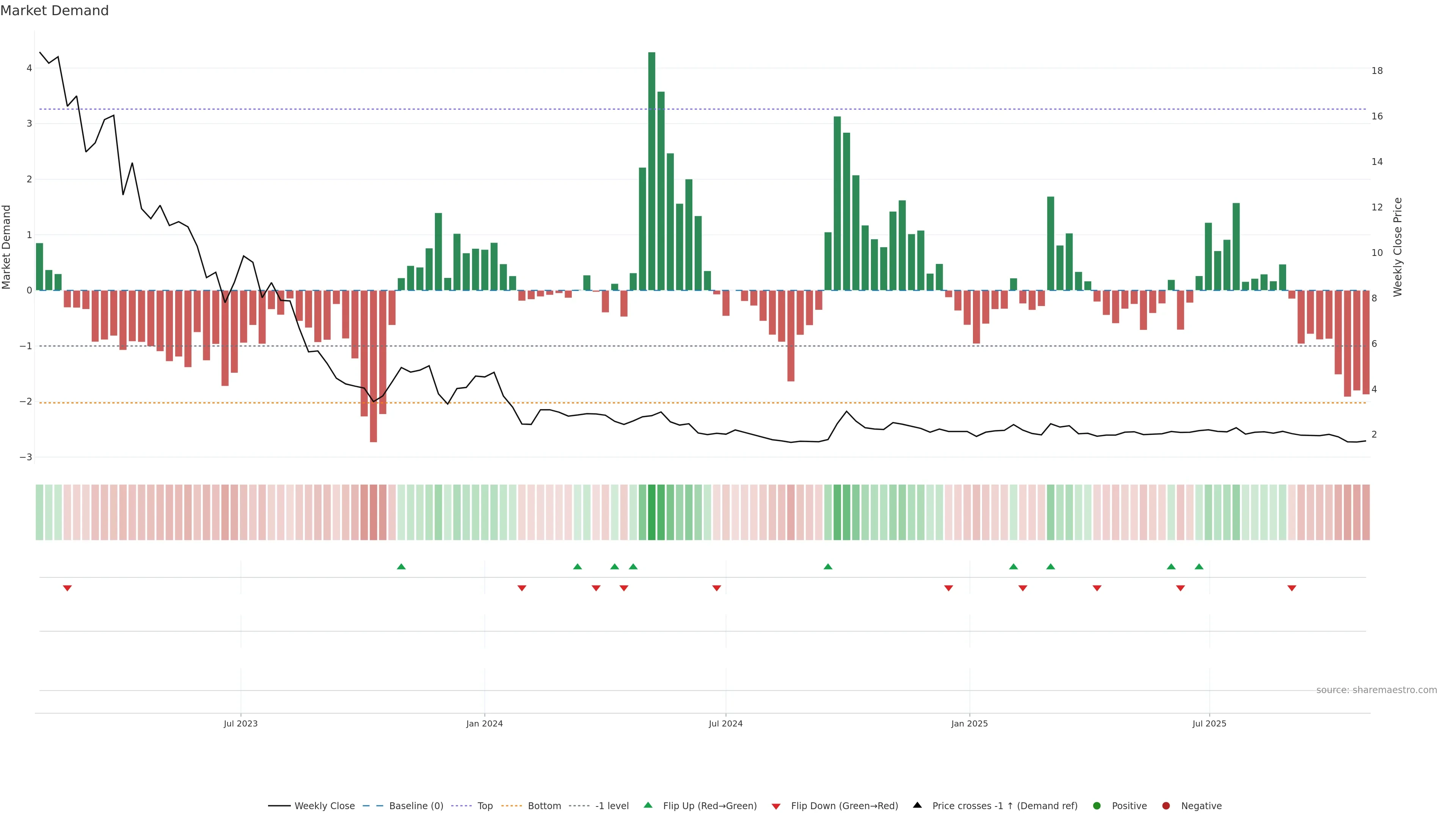
Task: Click the leftmost red flip-down triangle marker
Action: click(67, 588)
